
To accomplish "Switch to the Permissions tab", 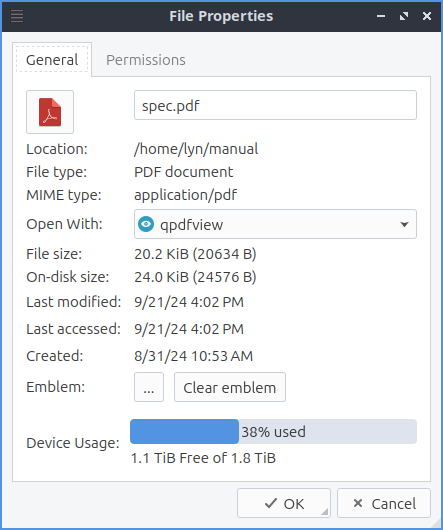I will 146,60.
